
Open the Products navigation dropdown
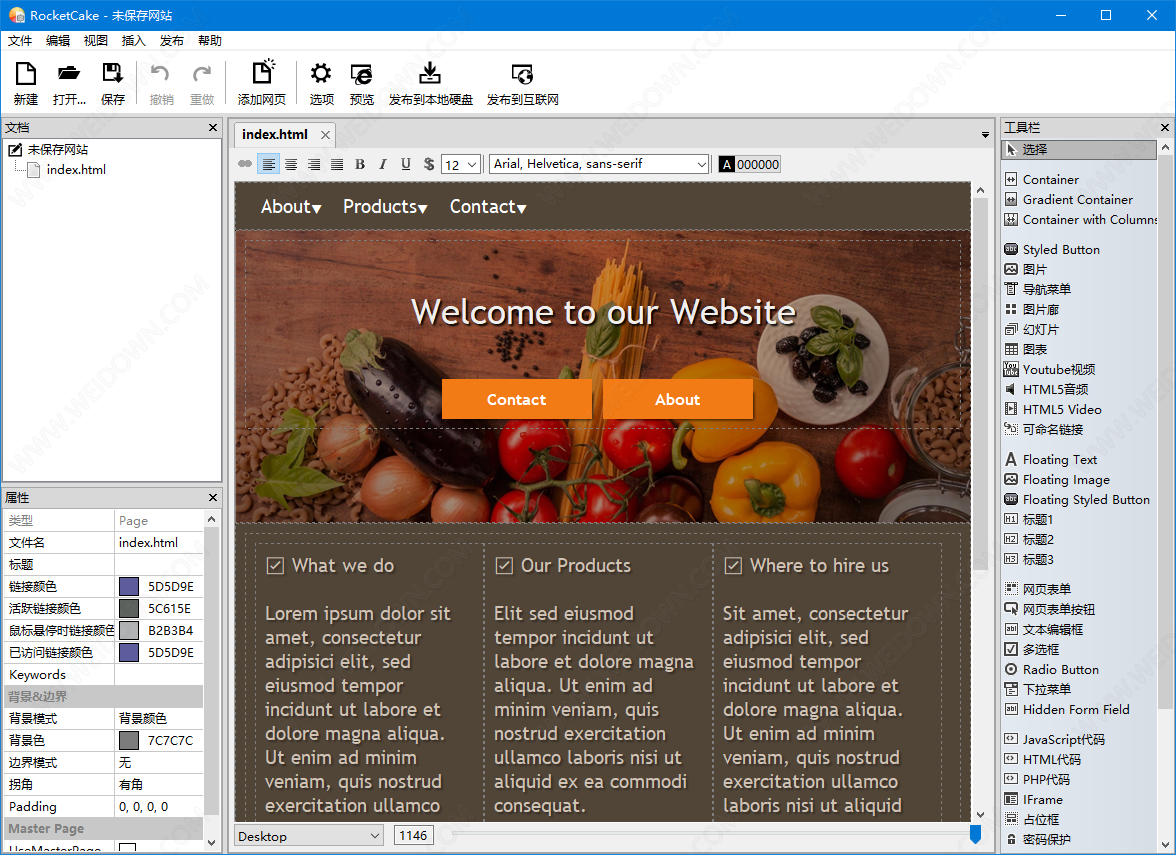pos(385,207)
